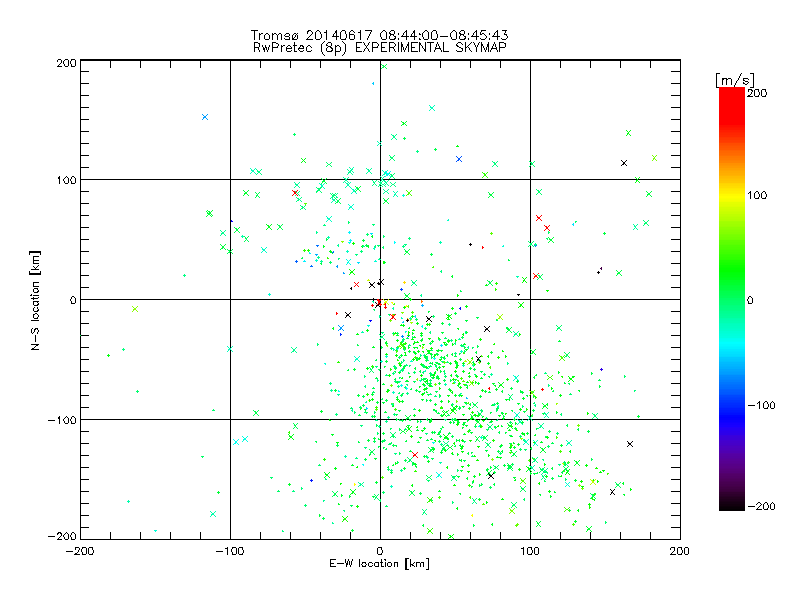This screenshot has height=600, width=800.
Task: Click the E-W axis tick label '200'
Action: 680,551
